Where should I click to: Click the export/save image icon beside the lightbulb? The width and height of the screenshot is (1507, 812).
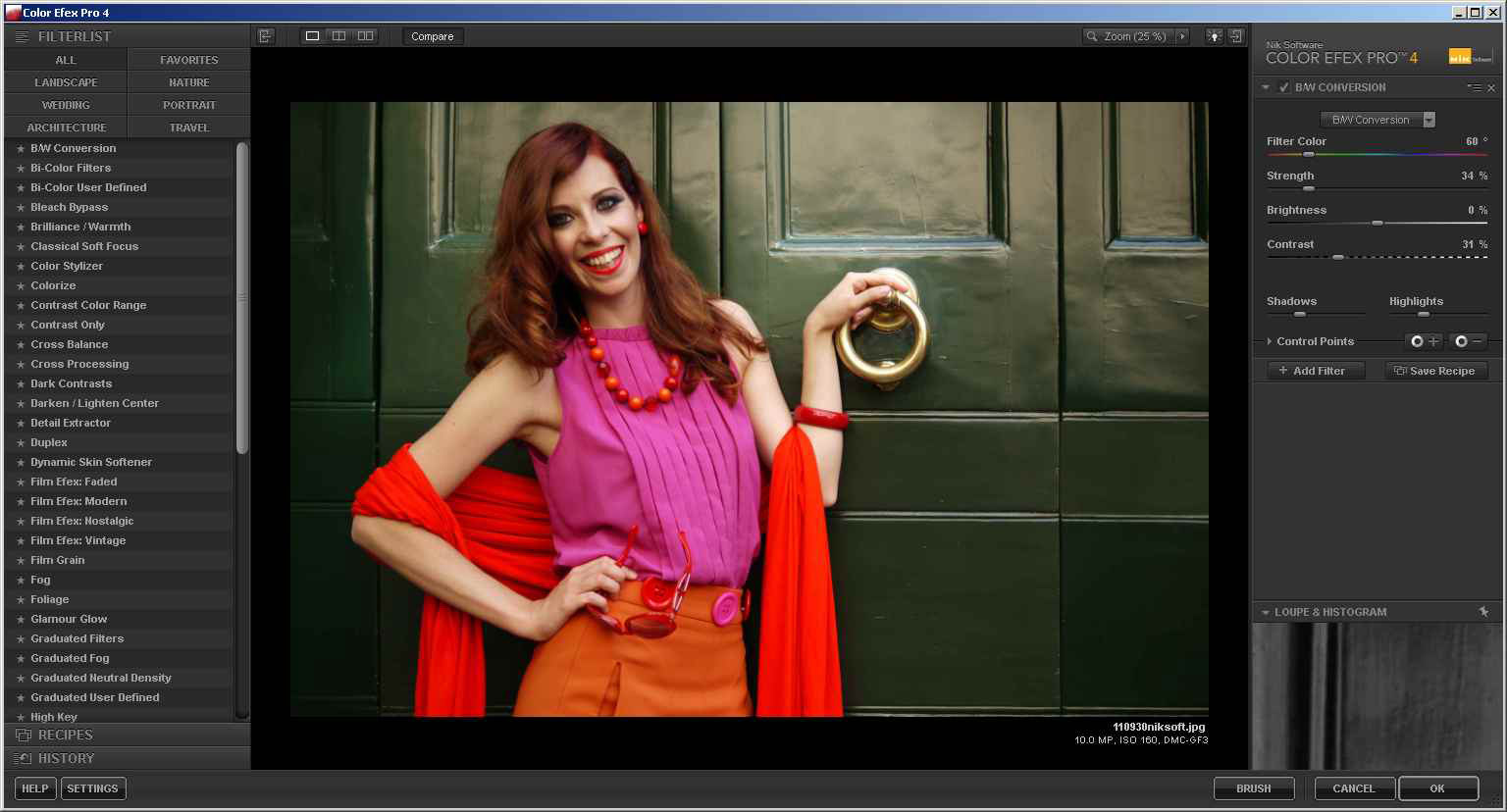click(x=1236, y=35)
